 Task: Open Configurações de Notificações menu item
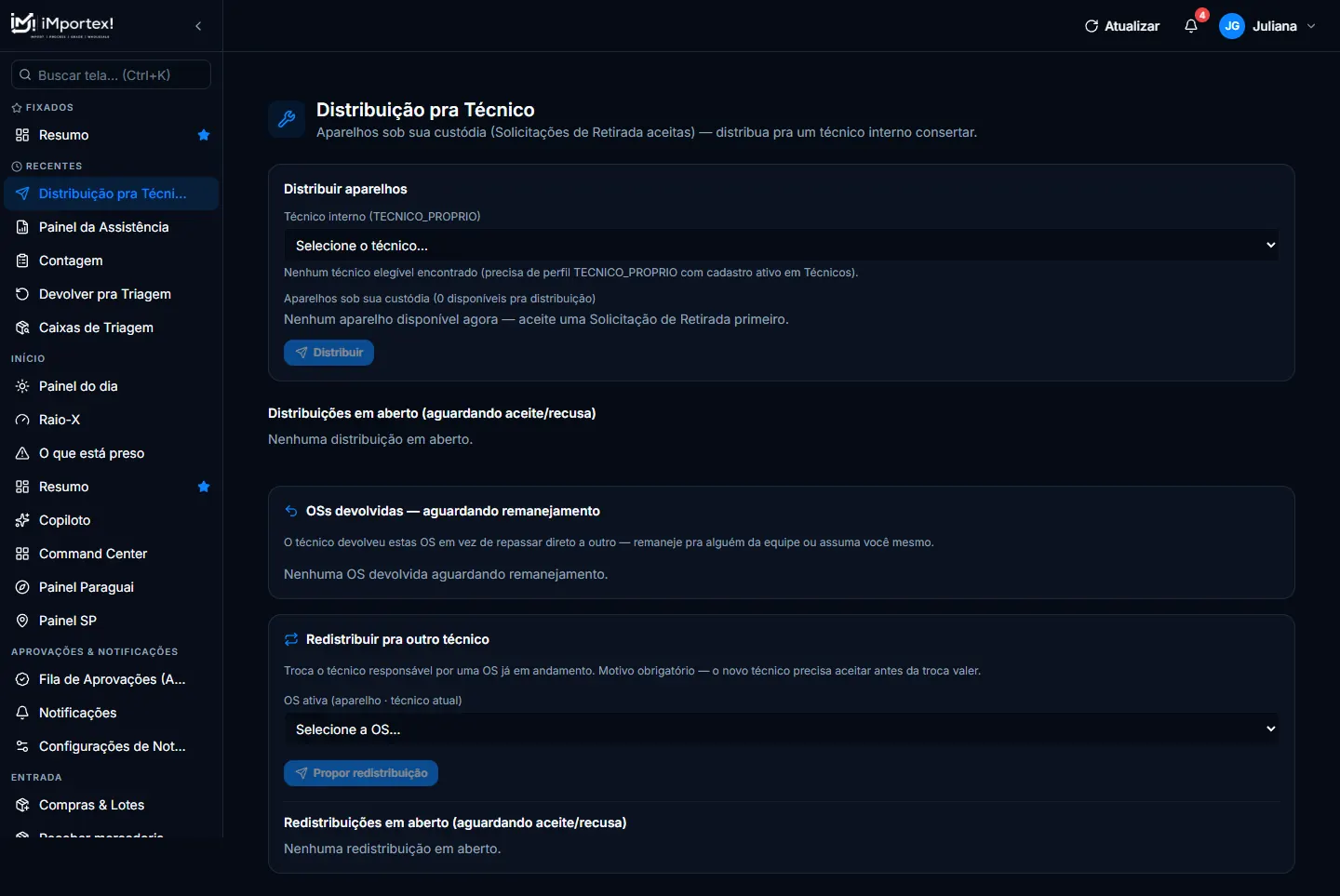point(112,746)
